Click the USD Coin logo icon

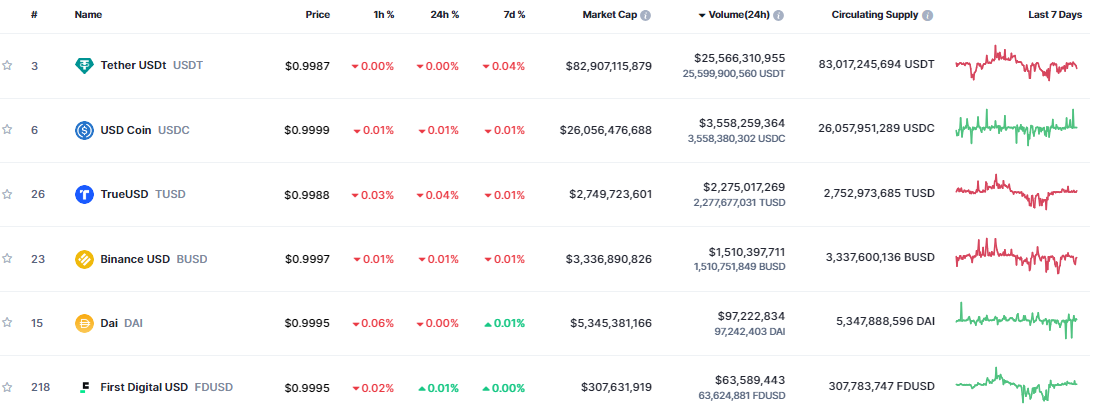click(x=85, y=130)
